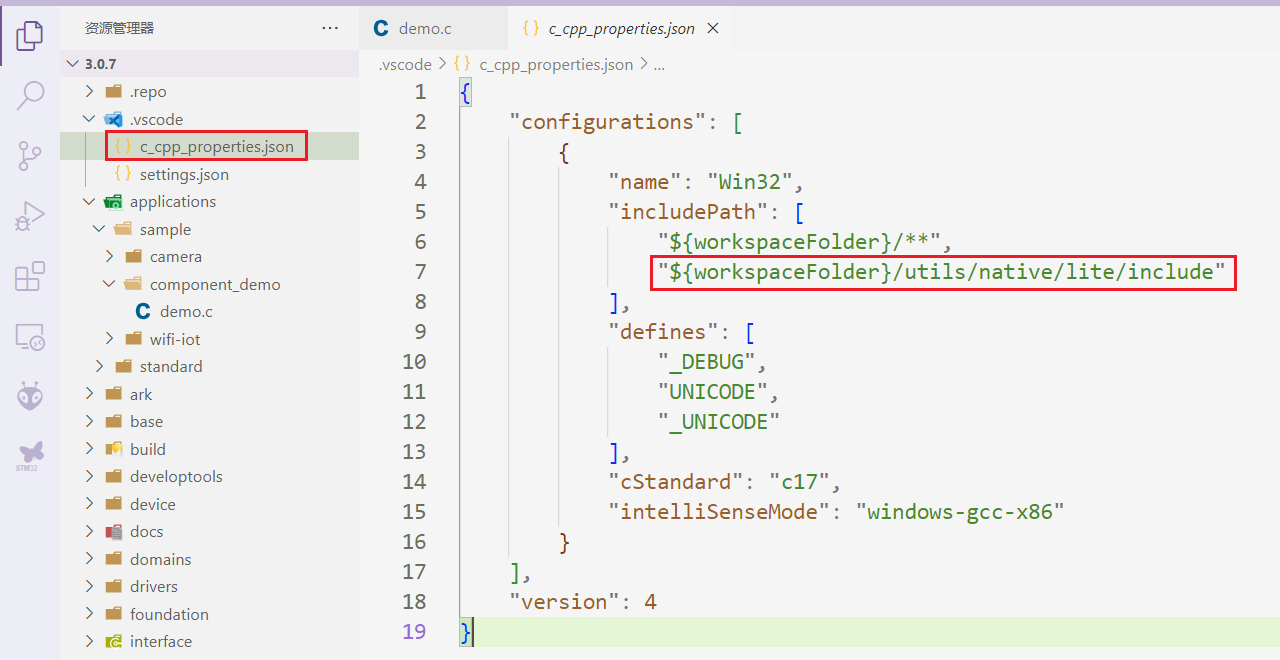Collapse the component_demo folder
The width and height of the screenshot is (1280, 660).
pos(214,284)
